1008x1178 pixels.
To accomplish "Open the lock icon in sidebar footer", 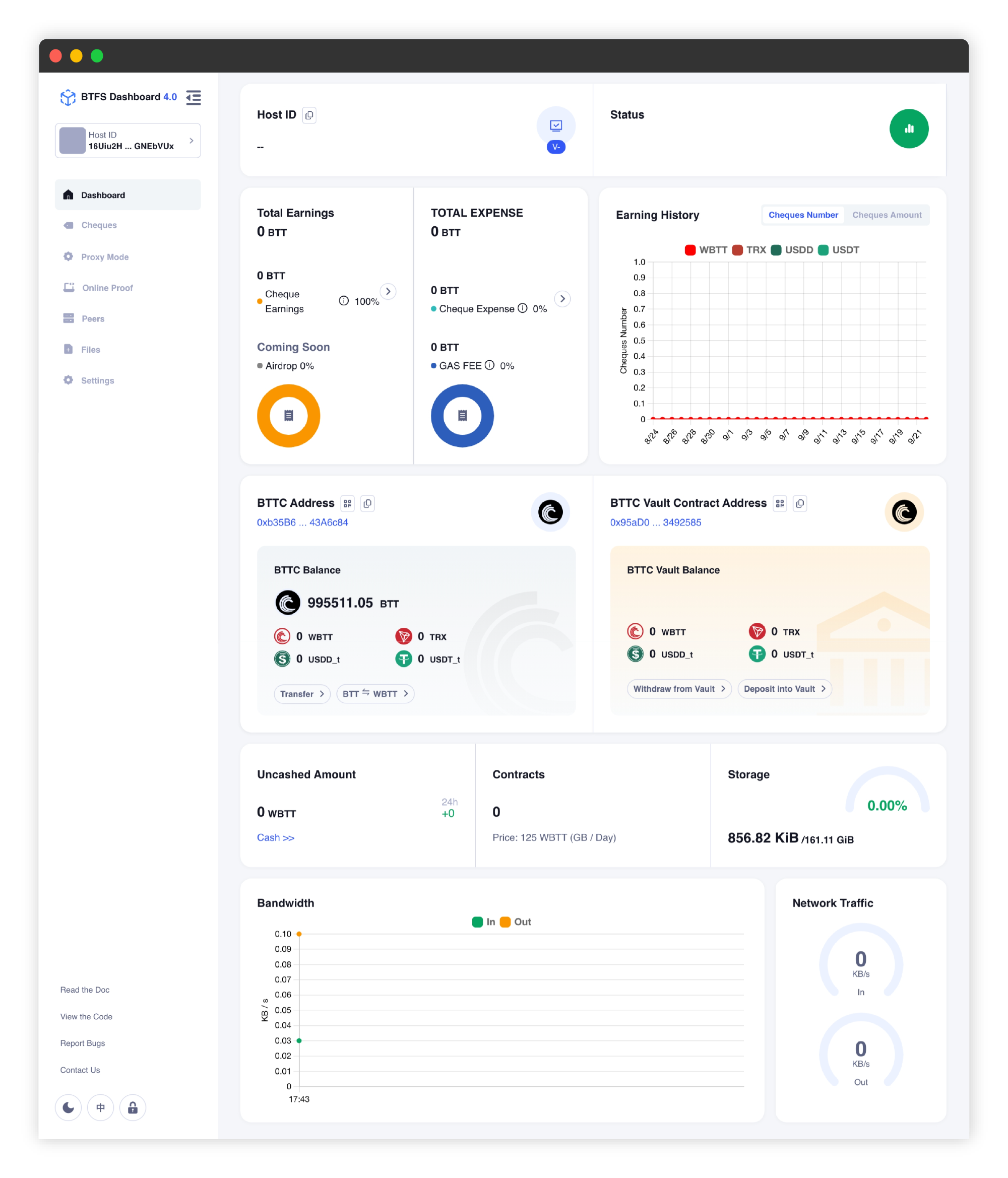I will pos(133,1107).
